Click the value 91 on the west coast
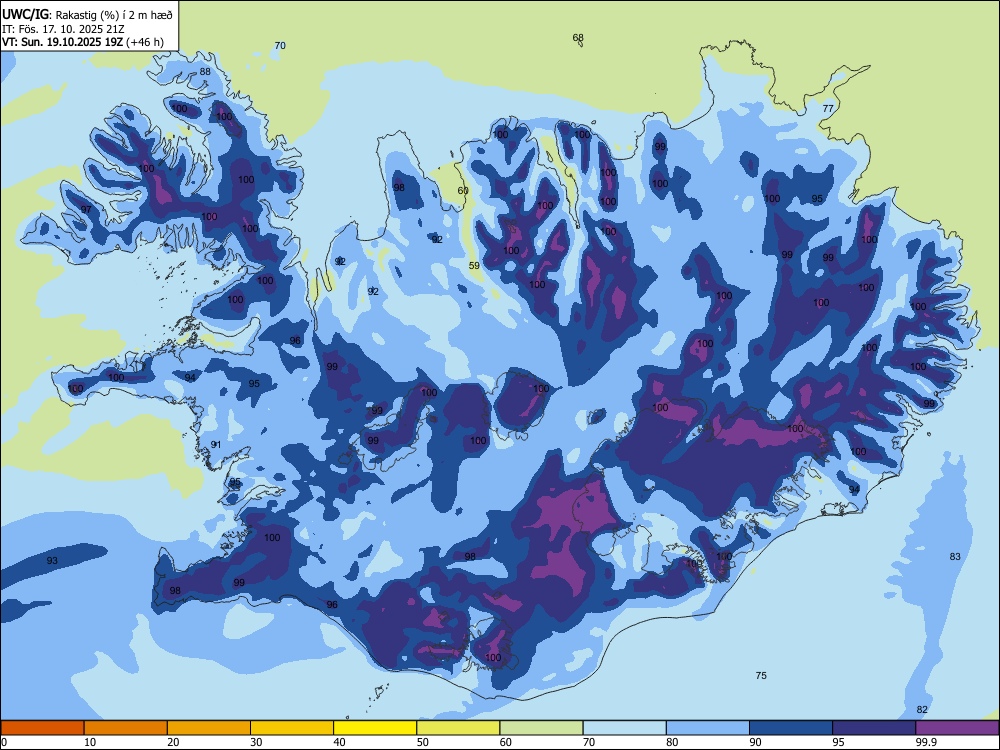This screenshot has height=750, width=1000. coord(216,445)
